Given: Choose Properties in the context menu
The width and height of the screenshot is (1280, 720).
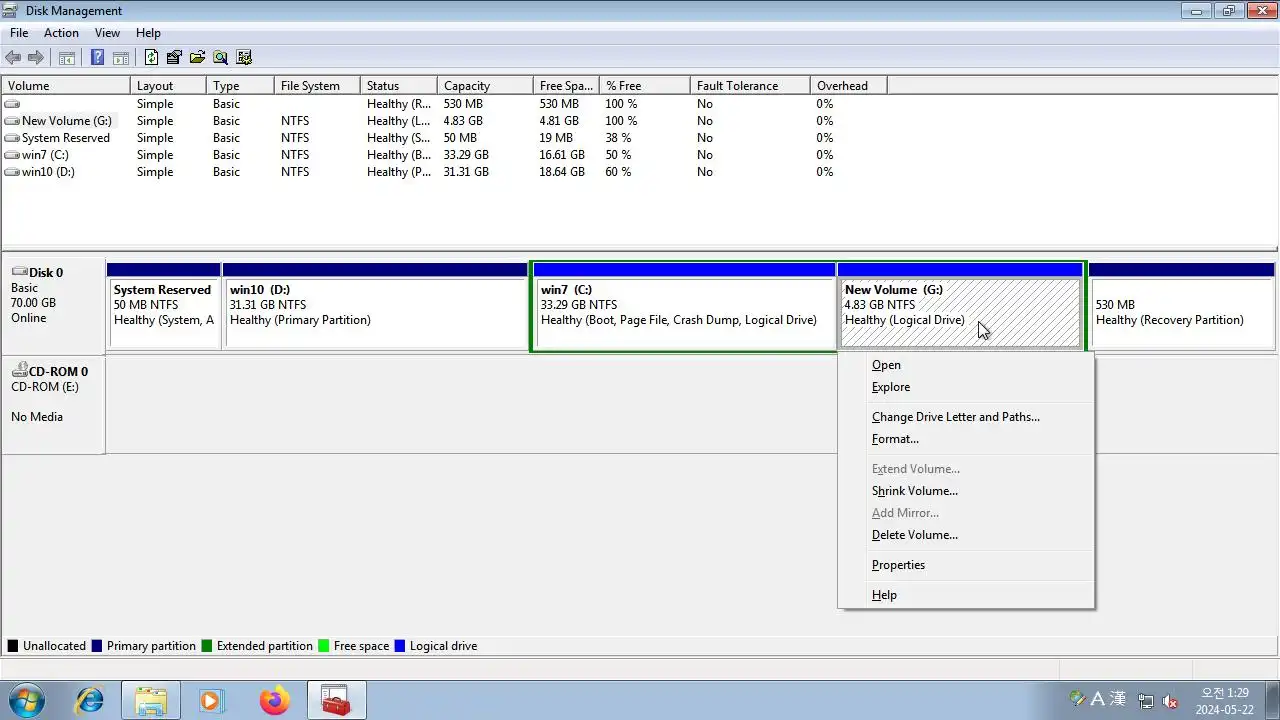Looking at the screenshot, I should click(x=966, y=565).
